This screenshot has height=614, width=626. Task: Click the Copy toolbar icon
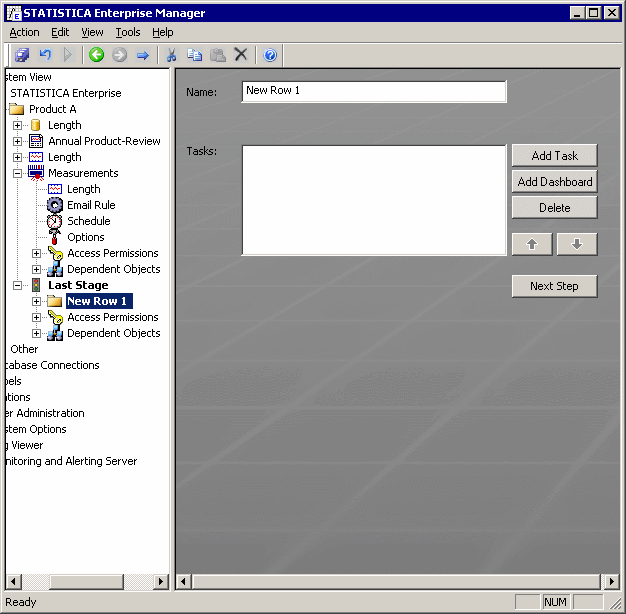(x=194, y=55)
